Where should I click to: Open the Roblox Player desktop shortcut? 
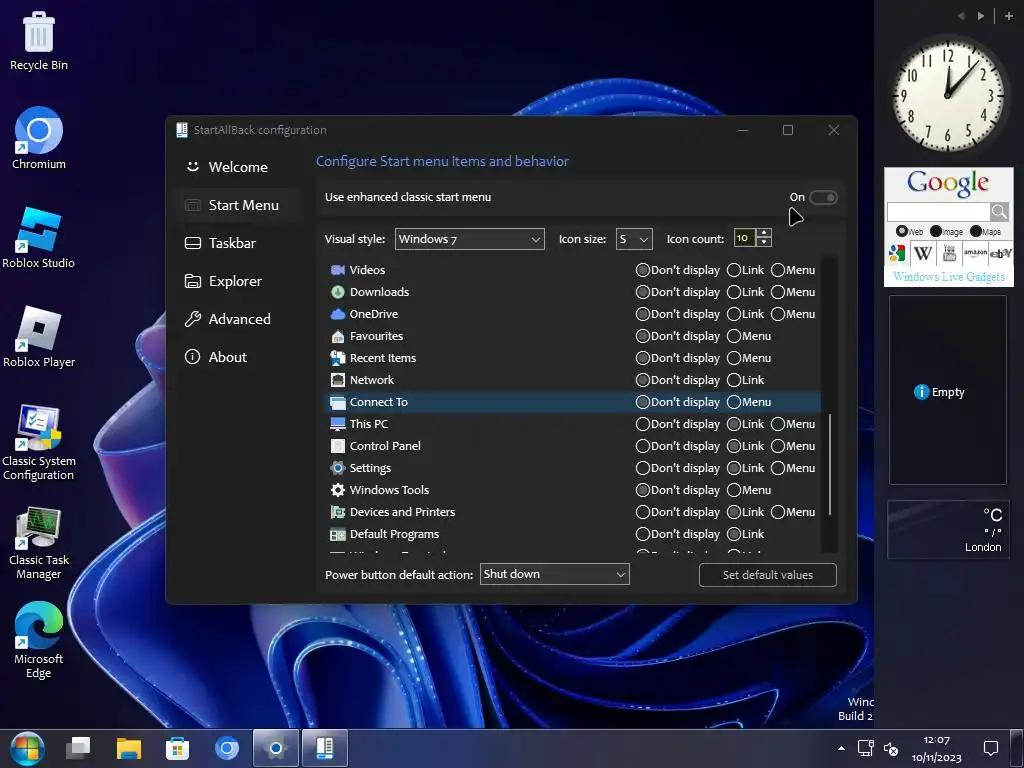[x=39, y=337]
